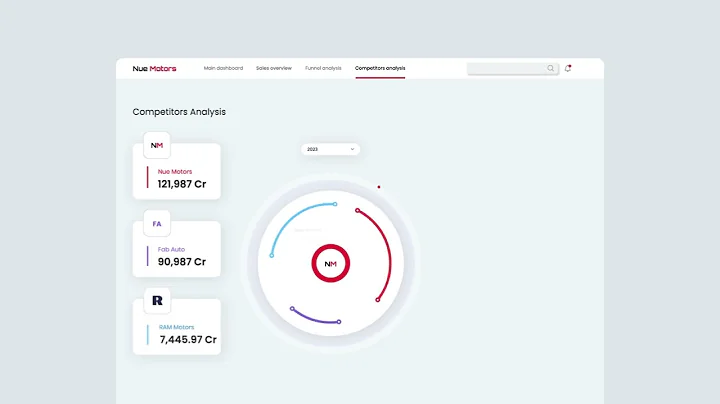Click the NM emblem in chart center

tap(331, 264)
